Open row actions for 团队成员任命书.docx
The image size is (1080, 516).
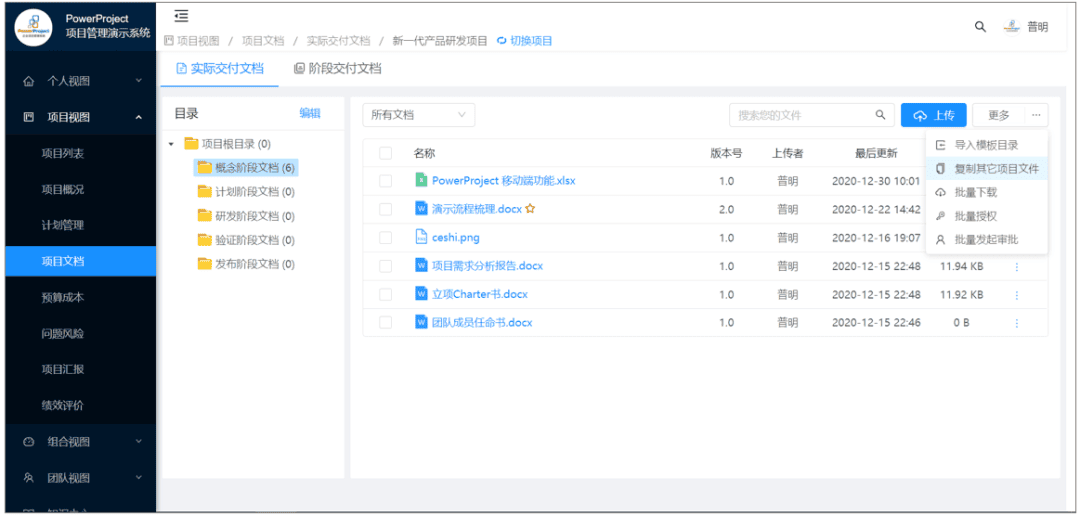(x=1016, y=323)
